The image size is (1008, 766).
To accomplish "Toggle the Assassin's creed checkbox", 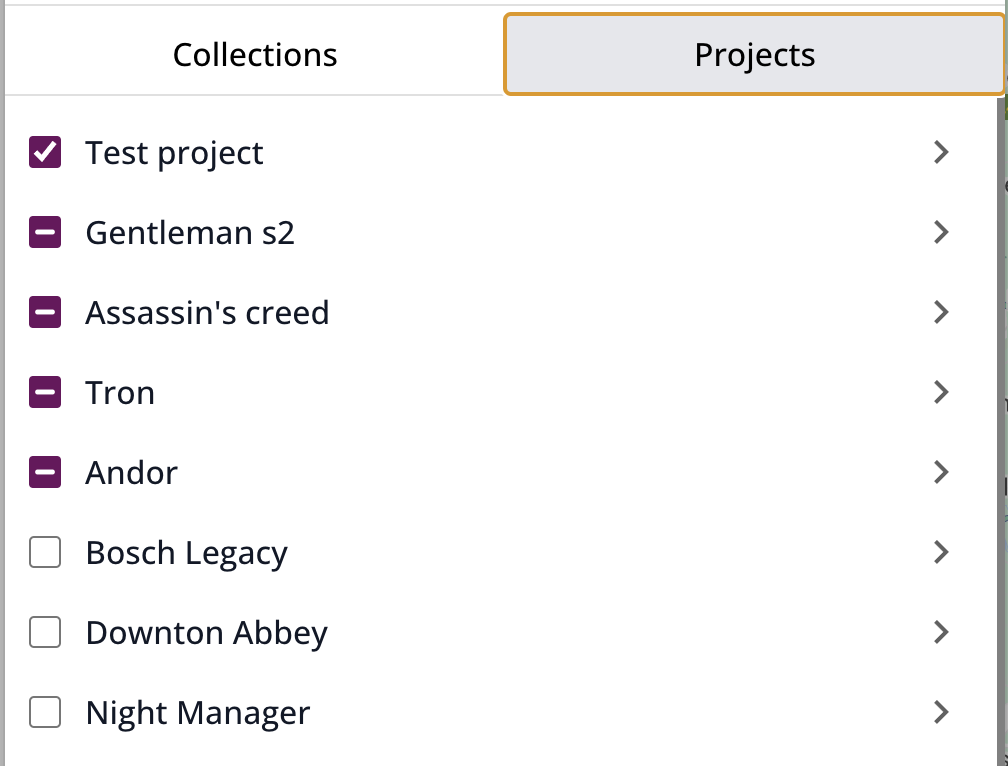I will tap(45, 312).
